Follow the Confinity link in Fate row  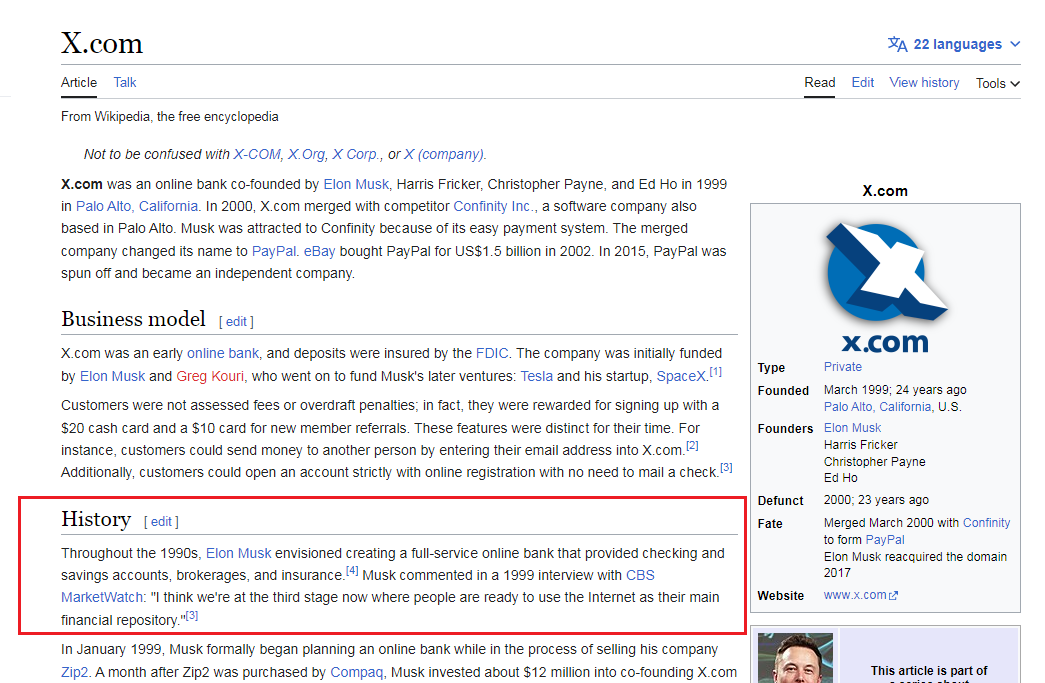pyautogui.click(x=986, y=523)
